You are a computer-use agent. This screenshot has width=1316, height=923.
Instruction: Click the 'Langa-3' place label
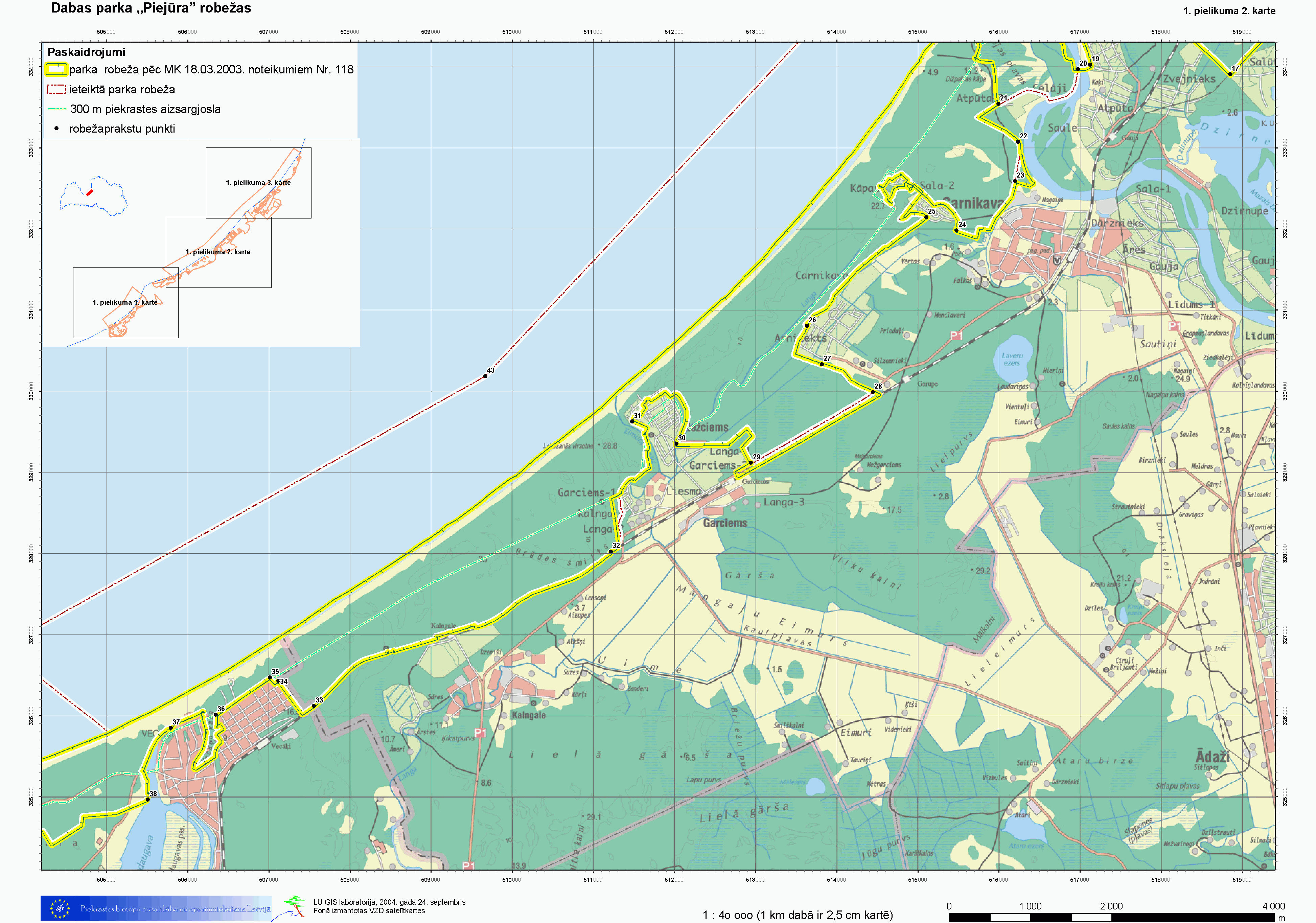pos(784,502)
